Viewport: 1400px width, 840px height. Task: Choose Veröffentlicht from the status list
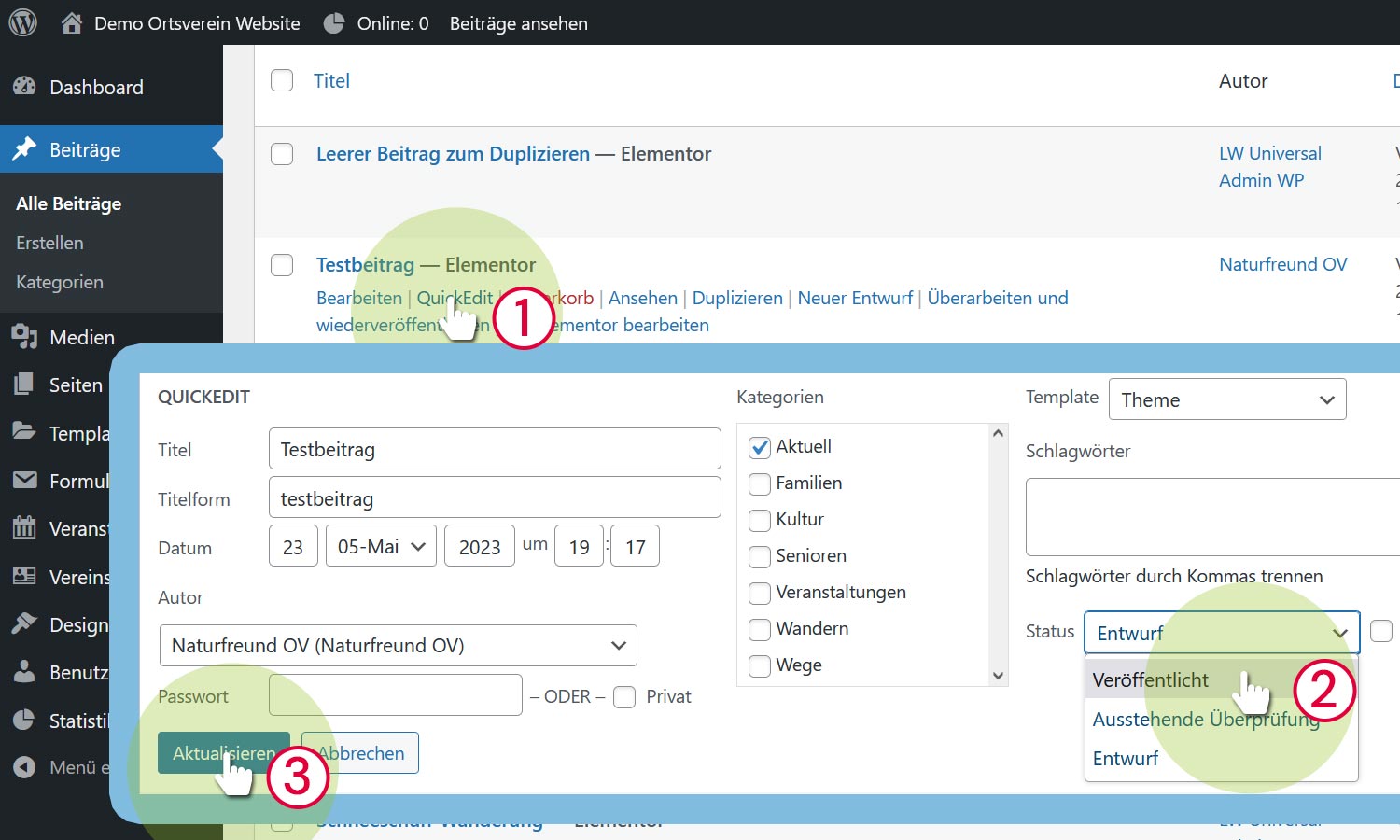tap(1222, 679)
